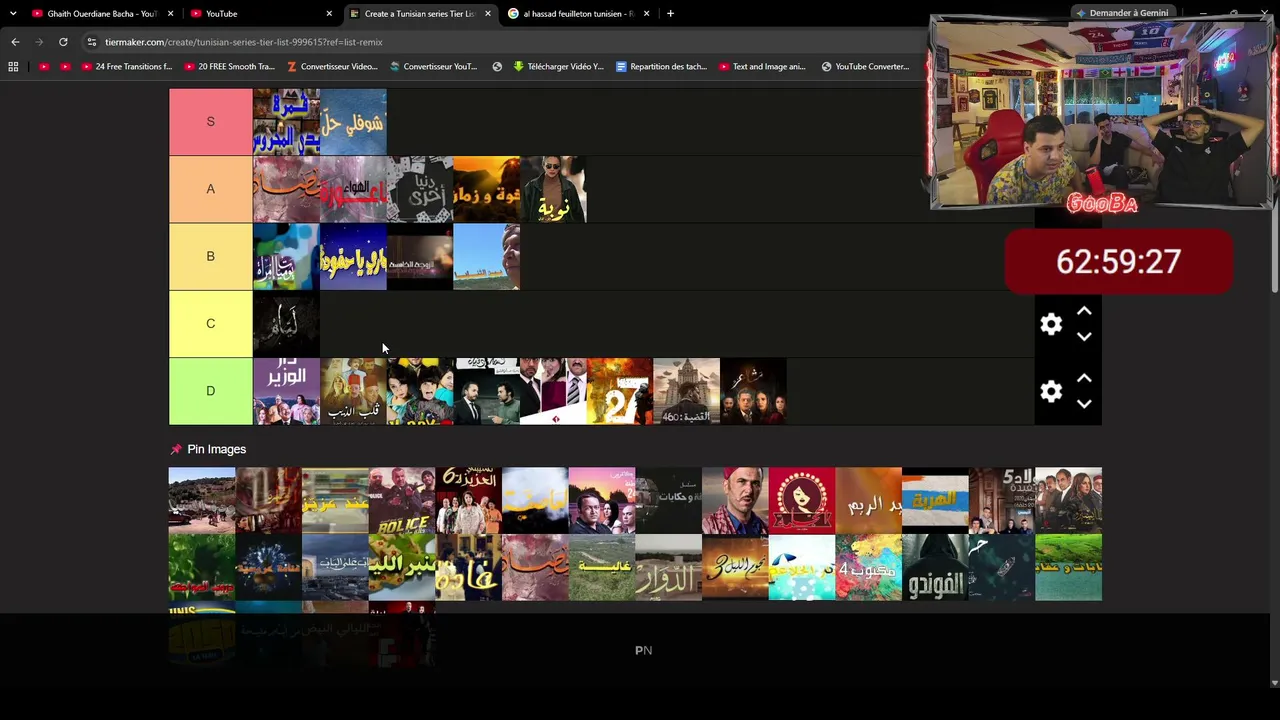Select the 'Create a Tunisian series' tab

coord(420,14)
